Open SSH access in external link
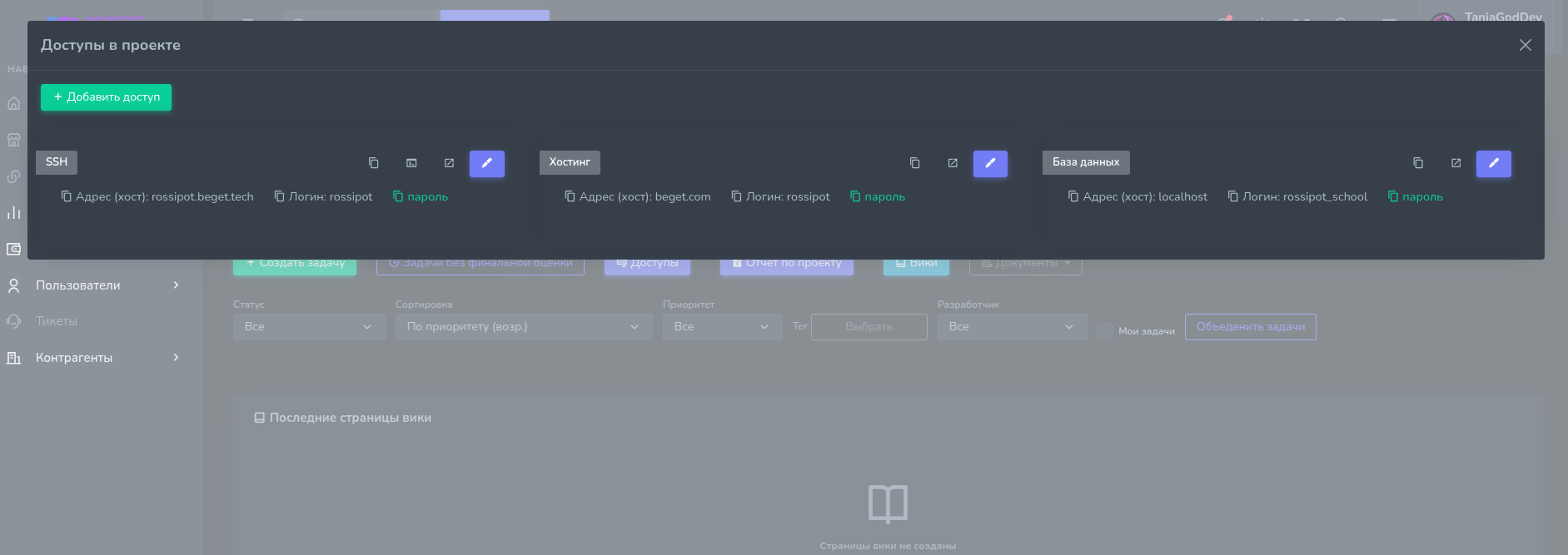 (x=449, y=163)
